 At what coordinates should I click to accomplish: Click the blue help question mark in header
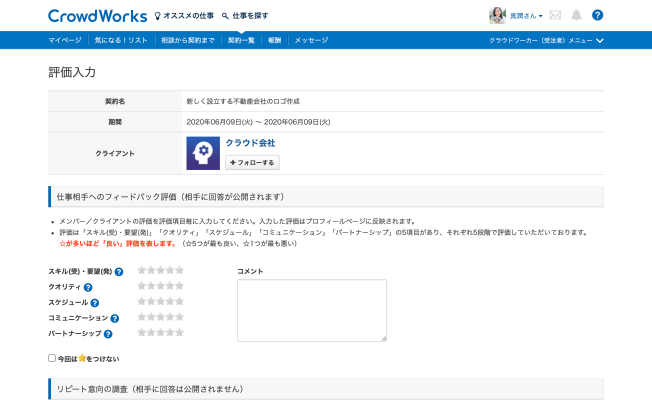[x=597, y=16]
